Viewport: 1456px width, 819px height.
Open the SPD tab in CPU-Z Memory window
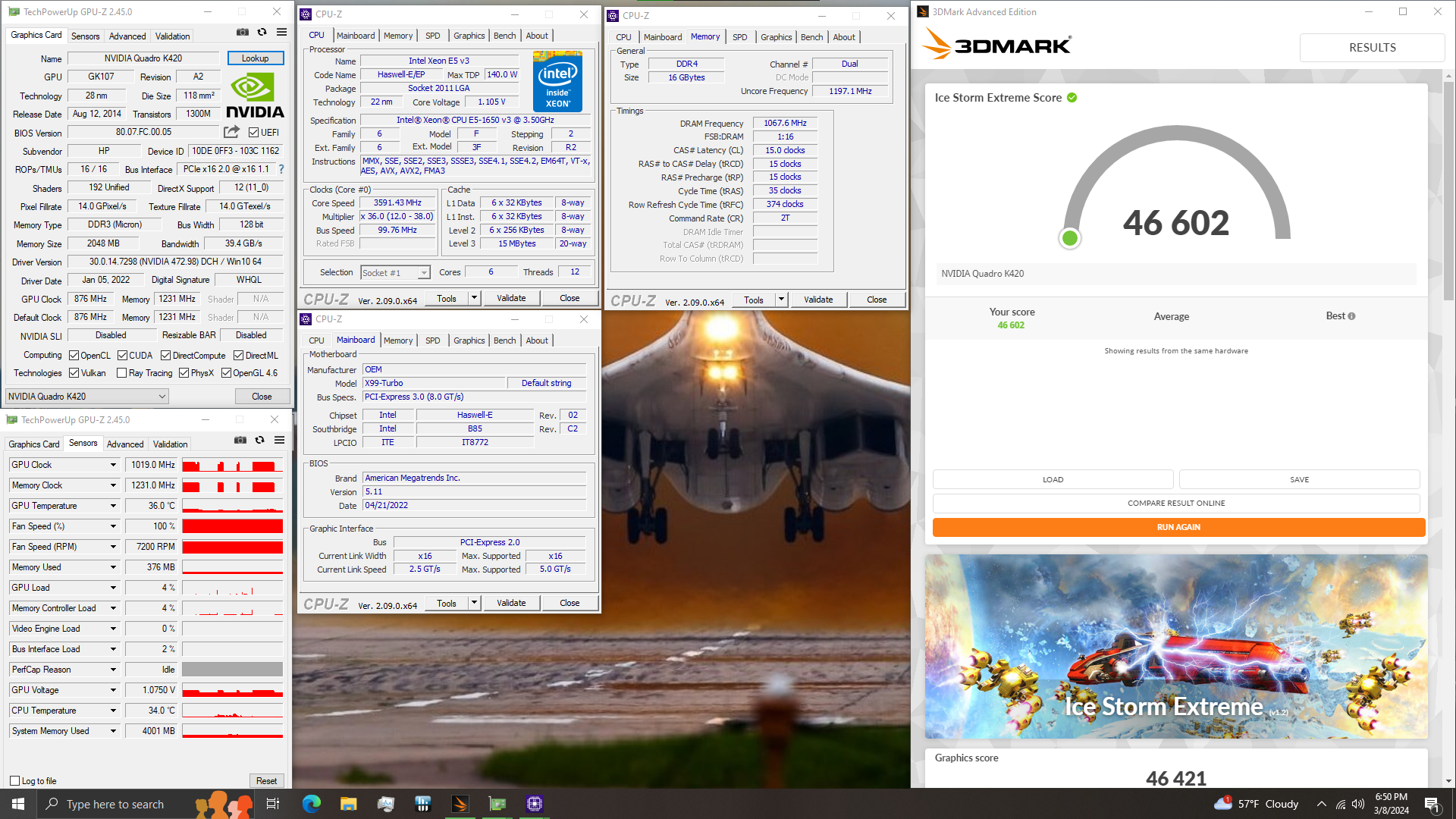[739, 37]
